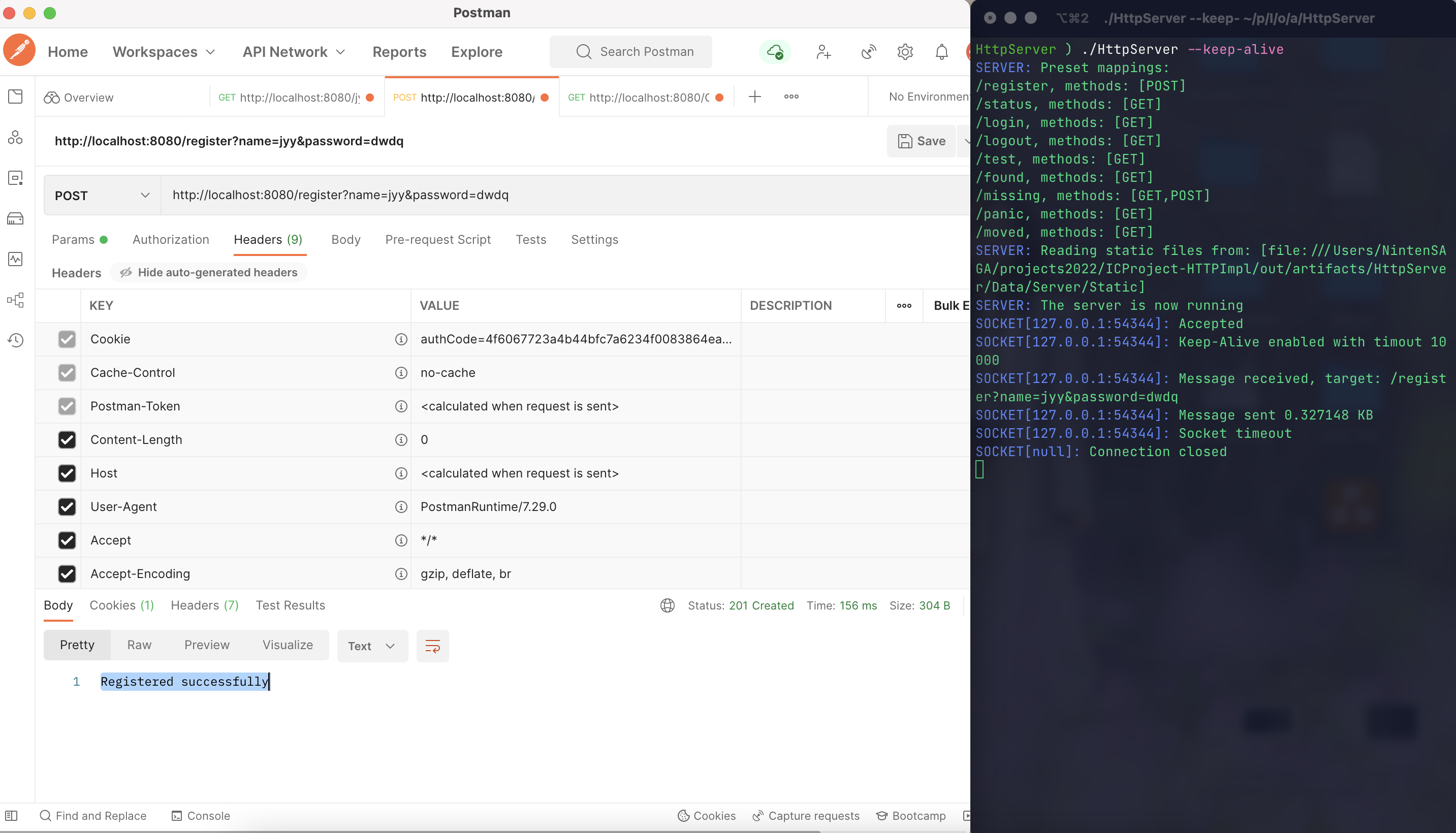Open the notifications bell icon
1456x833 pixels.
tap(941, 52)
